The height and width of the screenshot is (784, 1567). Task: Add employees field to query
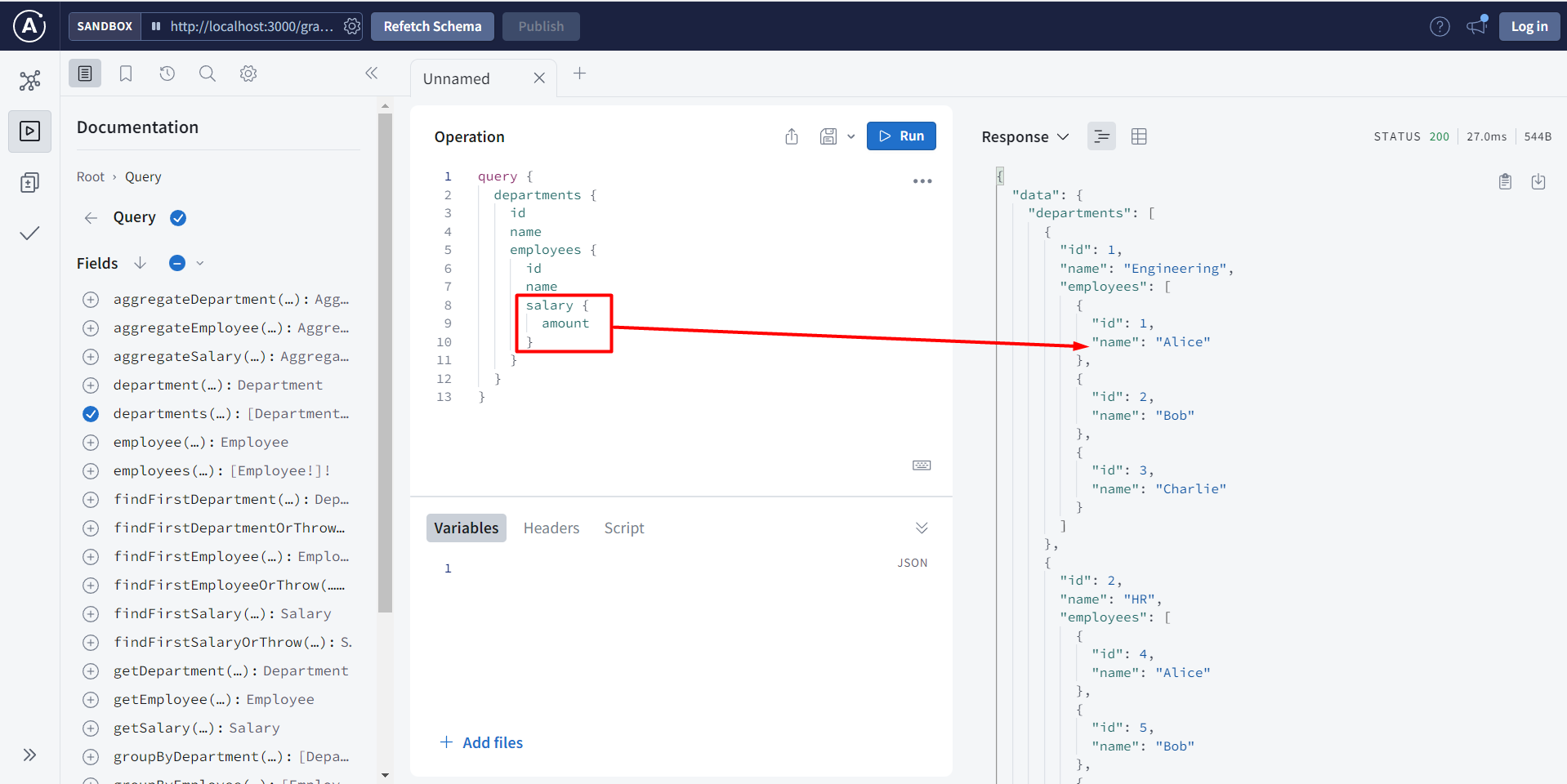click(x=91, y=471)
